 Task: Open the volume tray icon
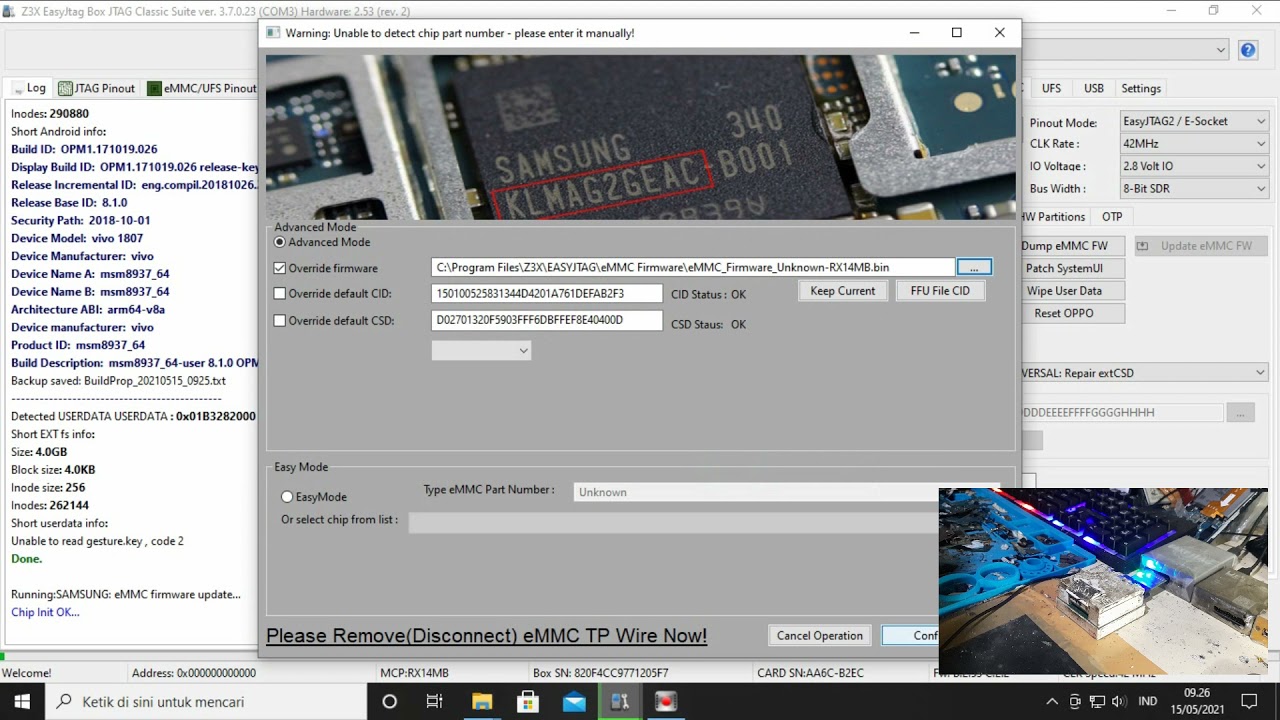tap(1118, 702)
